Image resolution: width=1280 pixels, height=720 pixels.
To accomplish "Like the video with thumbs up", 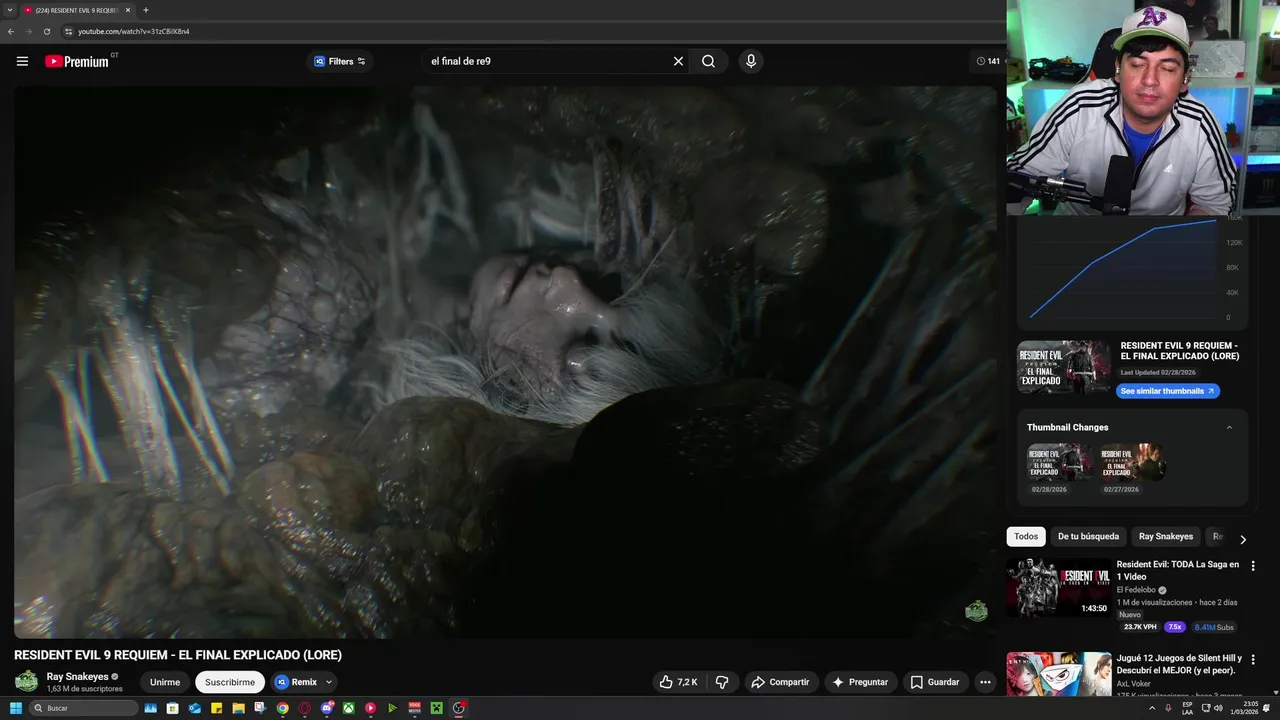I will pos(678,682).
